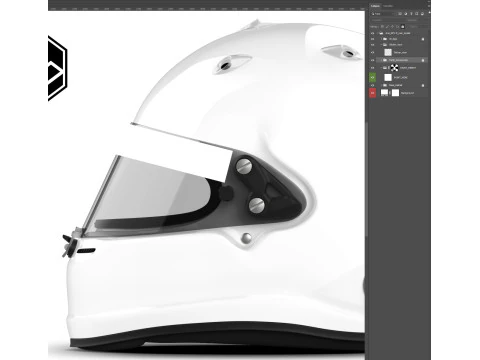Image resolution: width=480 pixels, height=360 pixels.
Task: Filter layers by pixel layers icon
Action: point(400,14)
